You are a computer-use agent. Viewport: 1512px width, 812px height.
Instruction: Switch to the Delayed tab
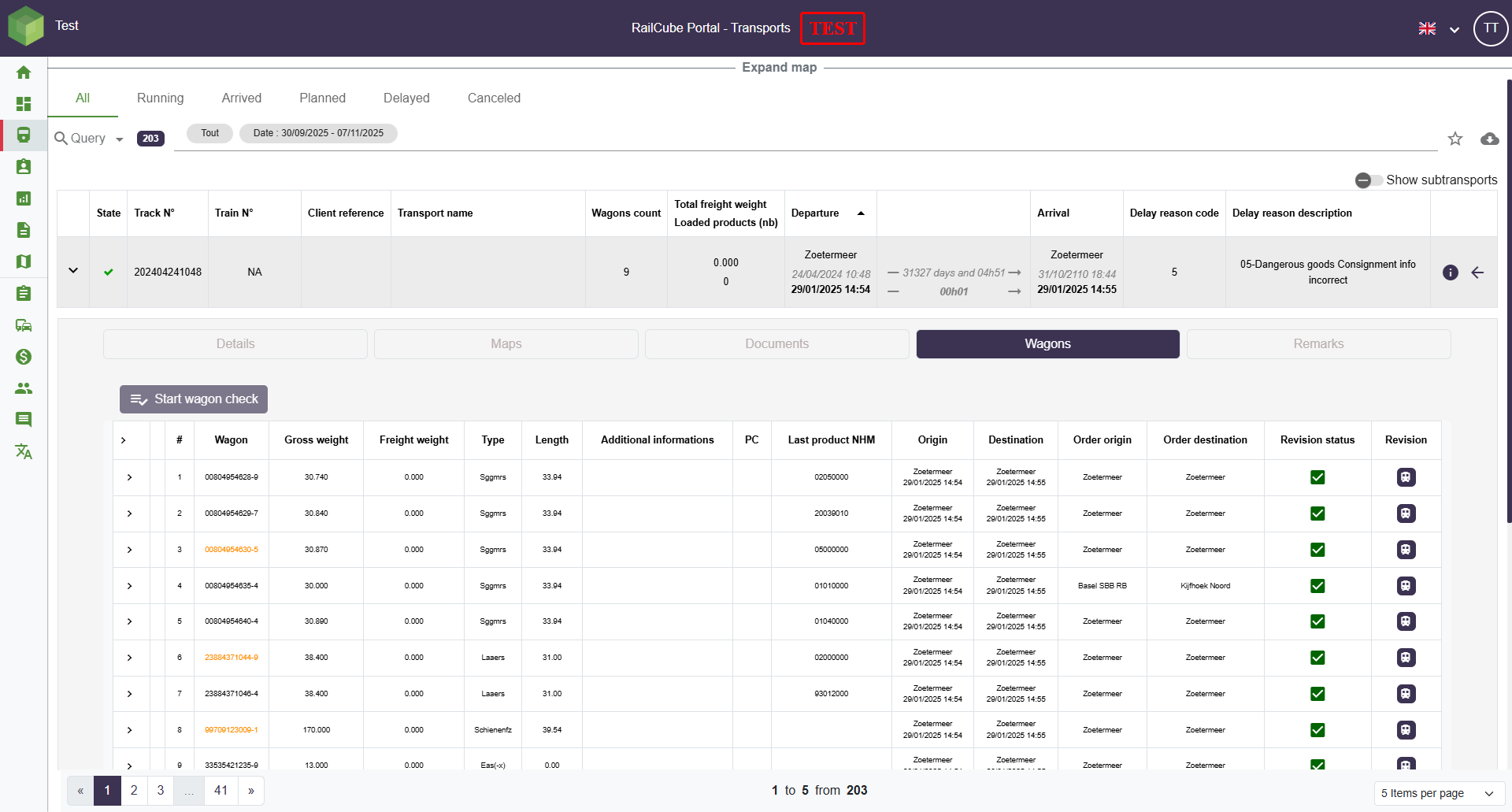[406, 98]
